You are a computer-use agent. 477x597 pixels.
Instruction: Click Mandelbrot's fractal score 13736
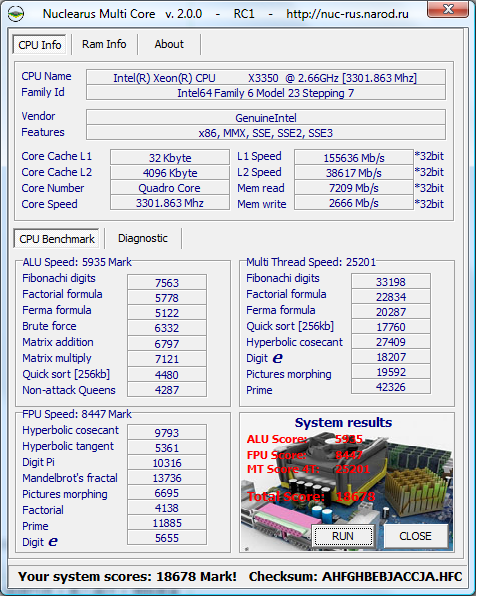pyautogui.click(x=167, y=477)
